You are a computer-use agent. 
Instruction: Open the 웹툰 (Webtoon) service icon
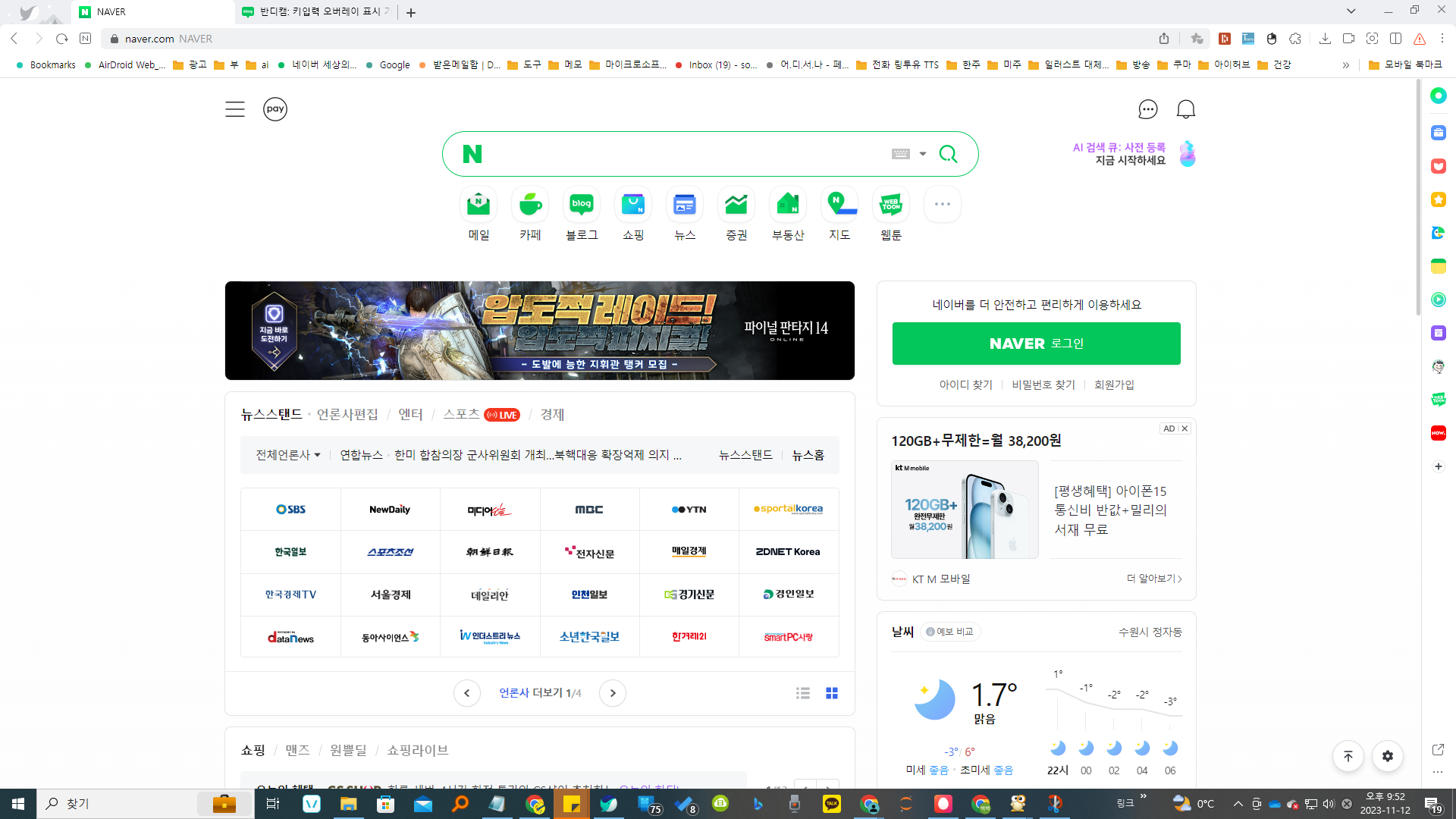click(890, 204)
